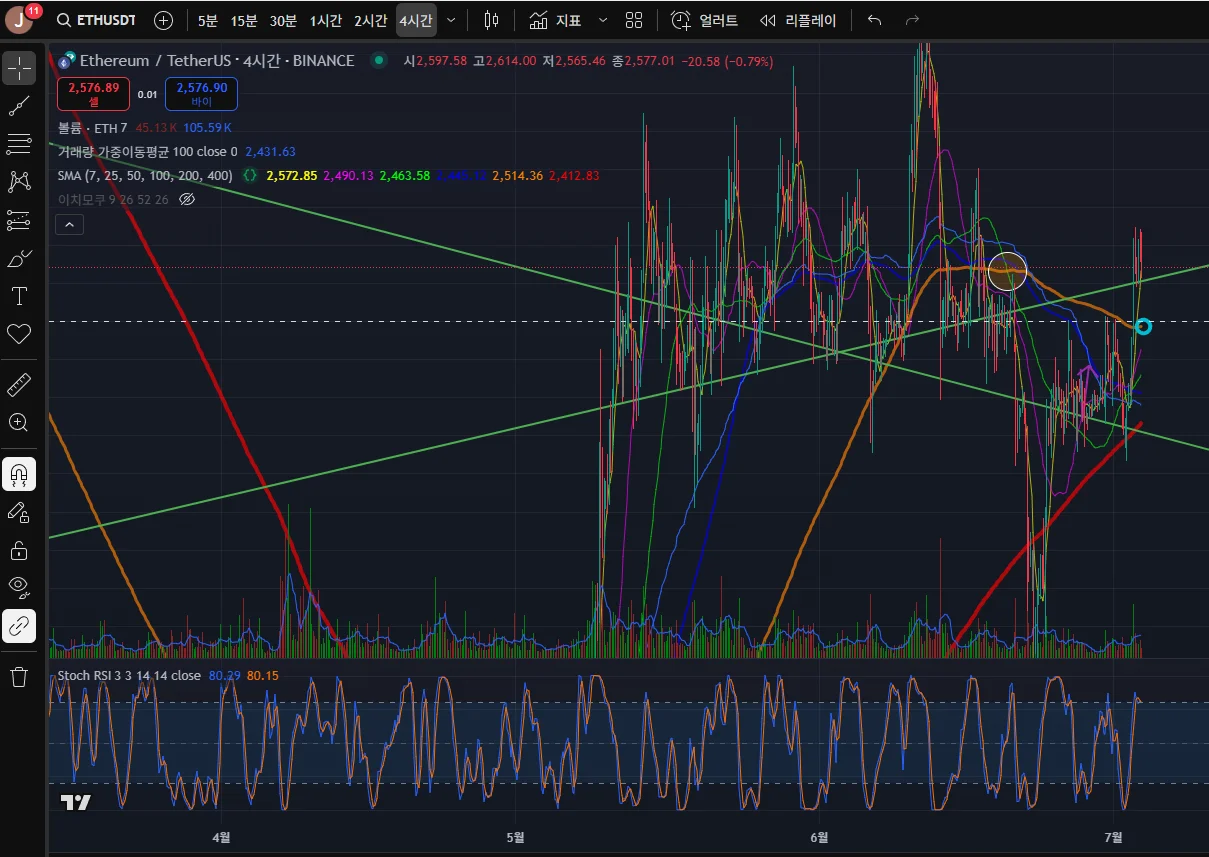Collapse the indicator legend with chevron

[69, 225]
